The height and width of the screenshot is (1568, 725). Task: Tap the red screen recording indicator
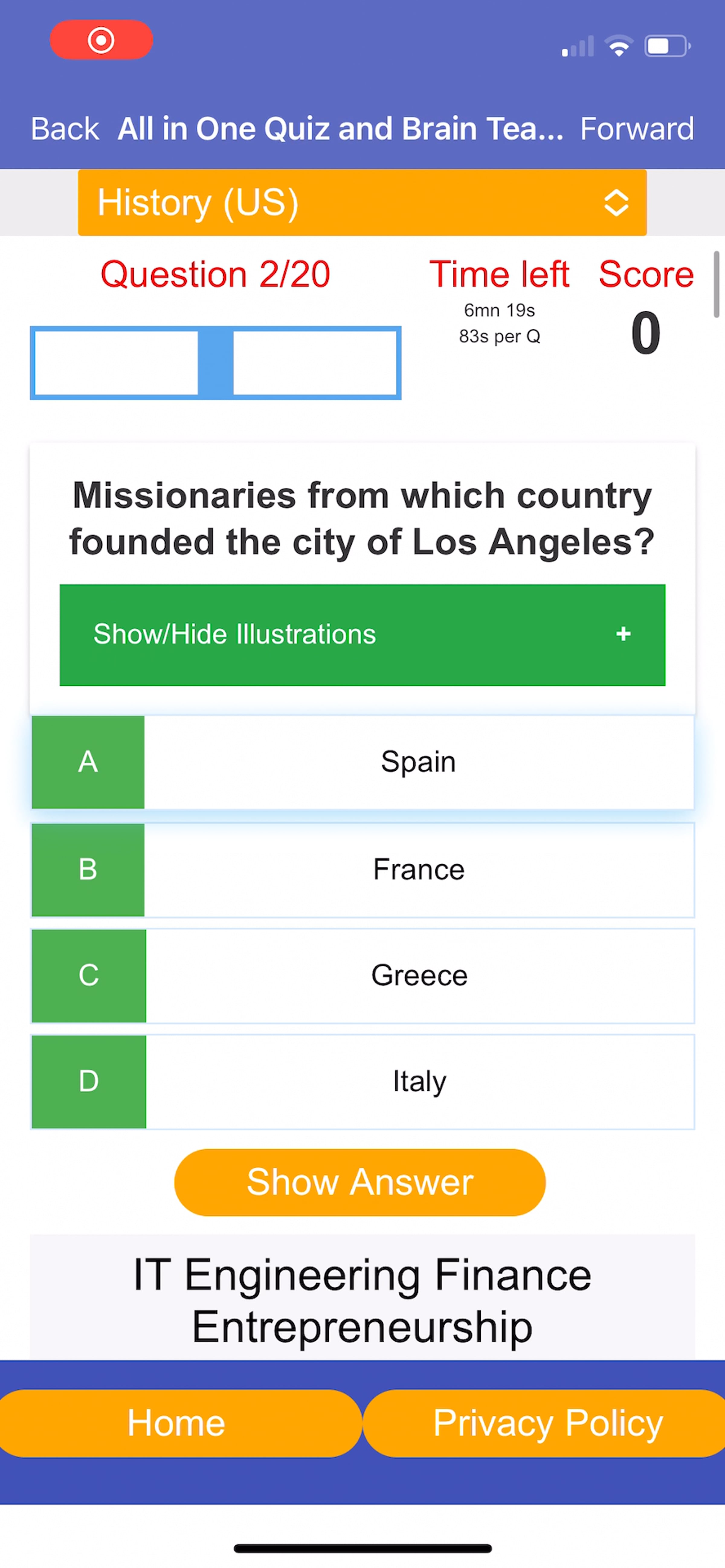point(101,40)
